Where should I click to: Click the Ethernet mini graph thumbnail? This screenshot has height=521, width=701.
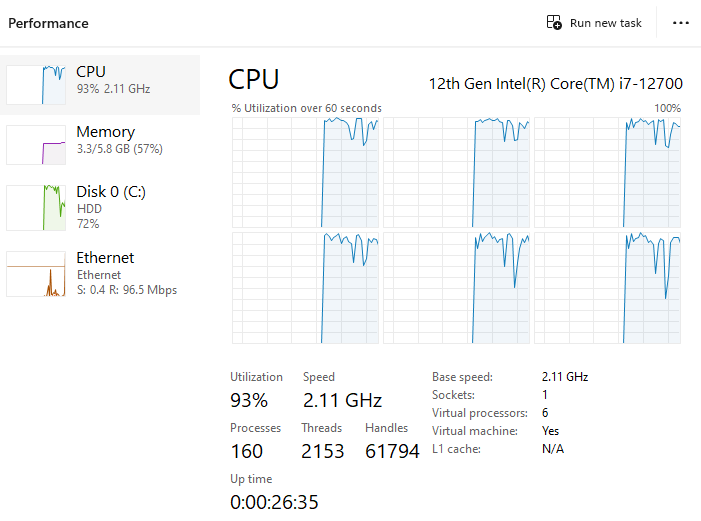click(36, 274)
